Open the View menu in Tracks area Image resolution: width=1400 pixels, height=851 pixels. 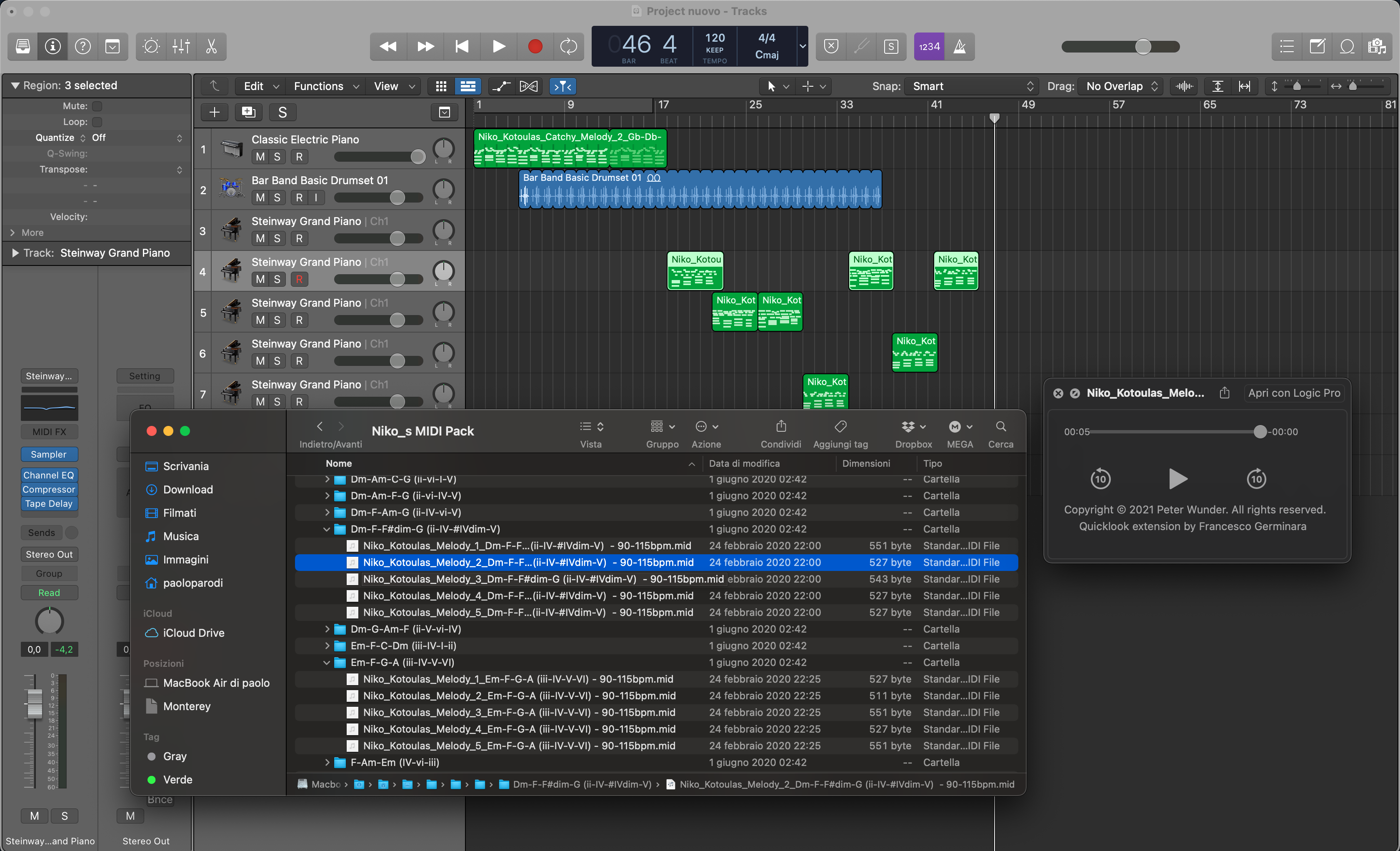(x=393, y=86)
